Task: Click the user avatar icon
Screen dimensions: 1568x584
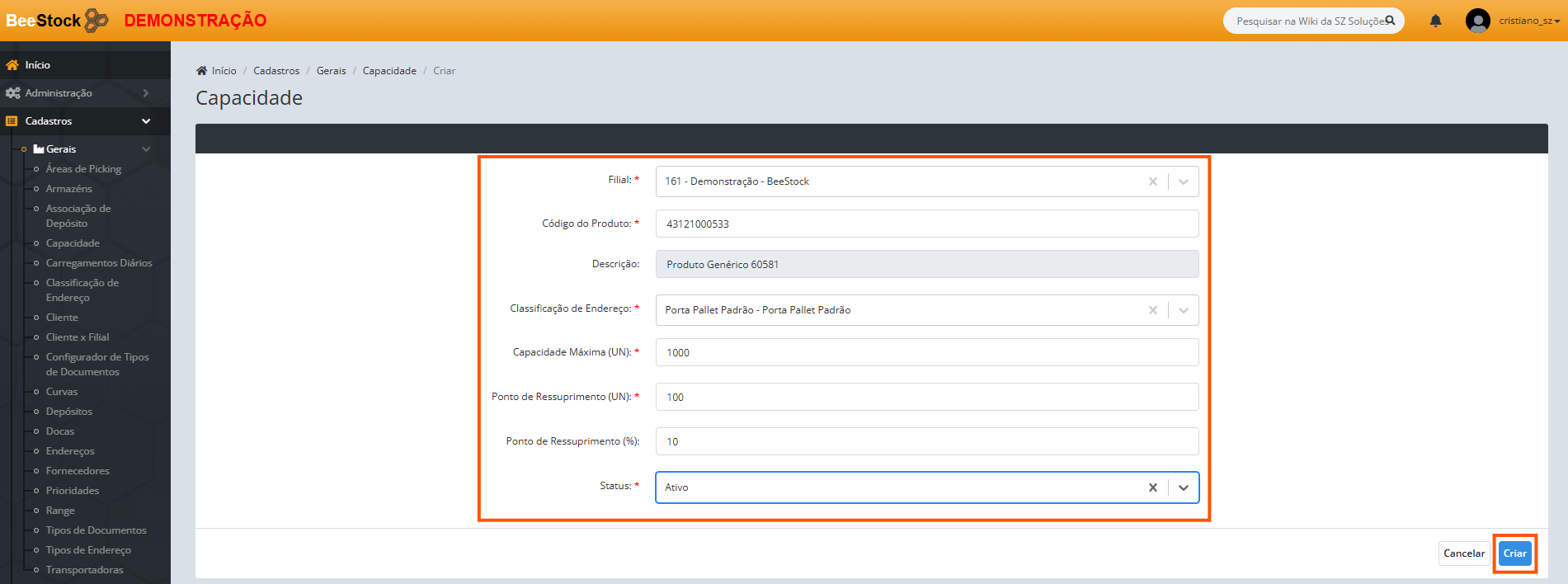Action: pos(1477,21)
